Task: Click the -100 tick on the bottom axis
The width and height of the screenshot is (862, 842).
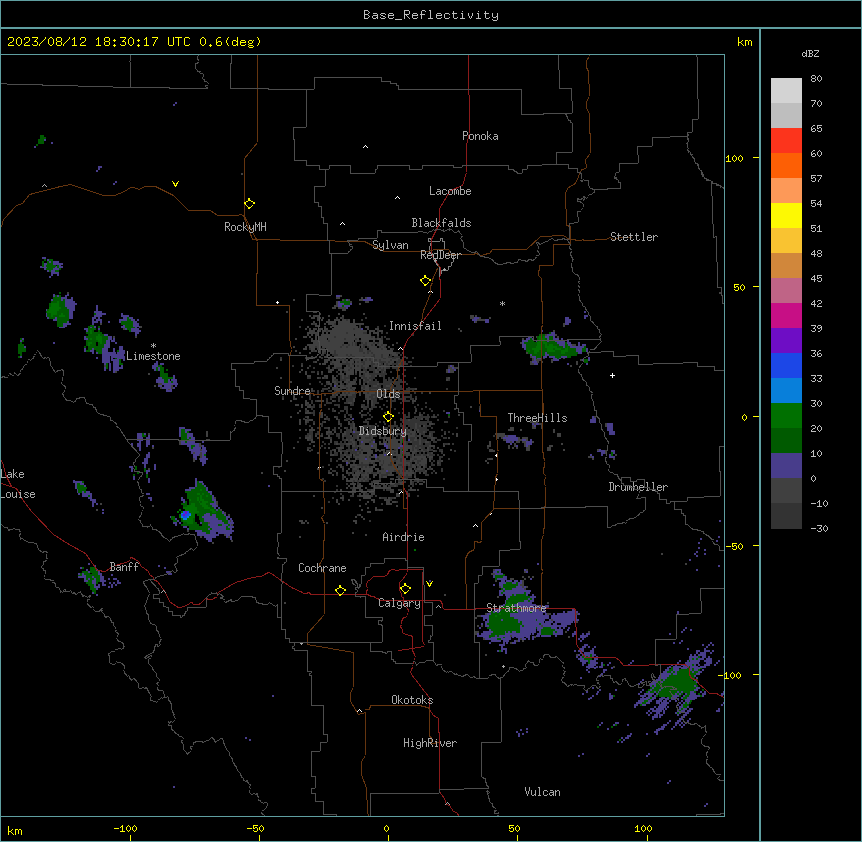Action: pos(125,828)
